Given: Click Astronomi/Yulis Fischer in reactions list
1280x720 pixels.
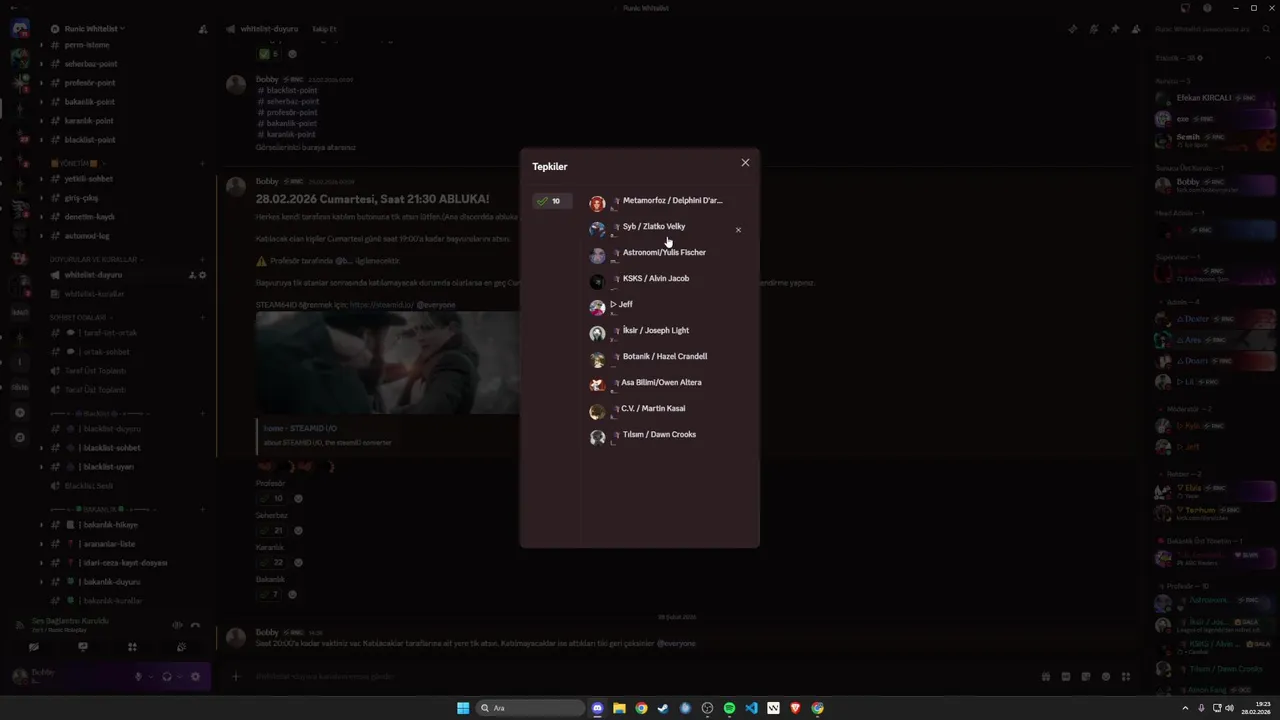Looking at the screenshot, I should pyautogui.click(x=664, y=253).
